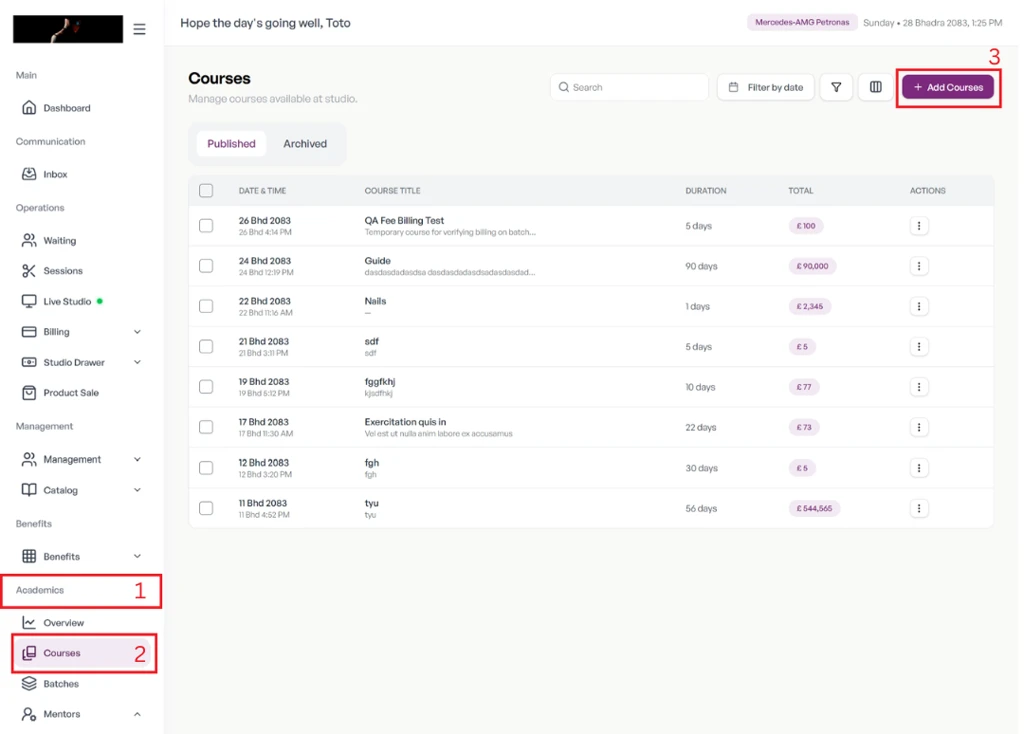Collapse the Mentors submenu chevron
Viewport: 1024px width, 734px height.
[x=137, y=714]
